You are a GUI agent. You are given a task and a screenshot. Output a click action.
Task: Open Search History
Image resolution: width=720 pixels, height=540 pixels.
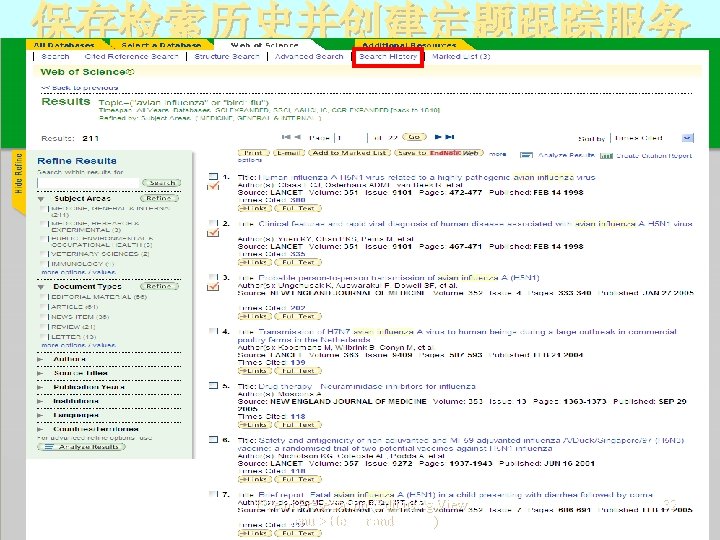(388, 56)
